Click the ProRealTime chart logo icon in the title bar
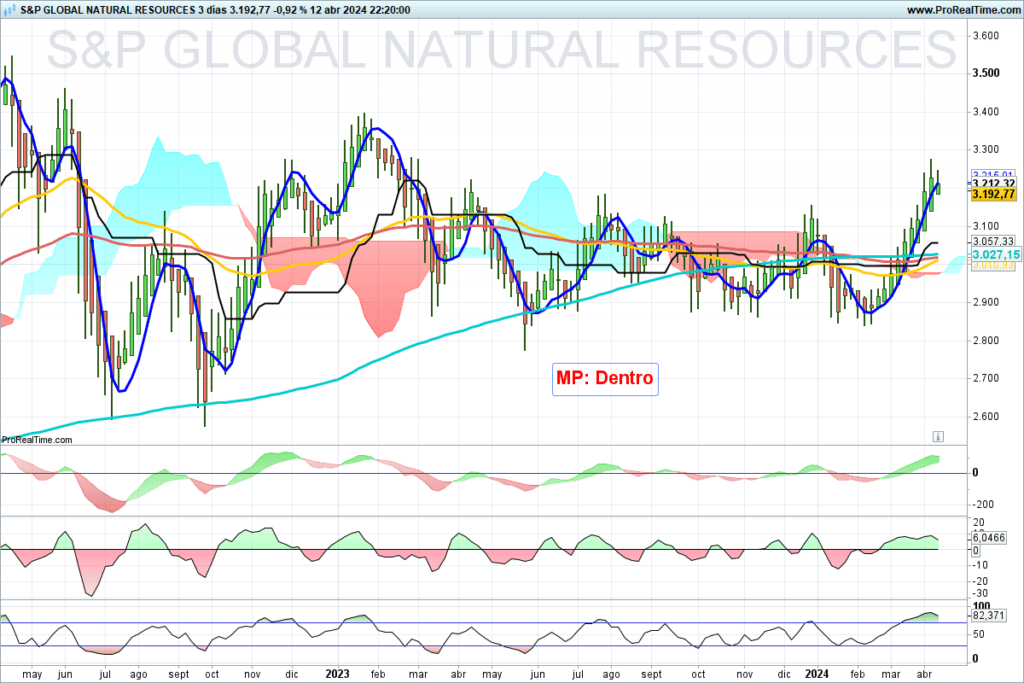The image size is (1024, 683). [x=9, y=10]
